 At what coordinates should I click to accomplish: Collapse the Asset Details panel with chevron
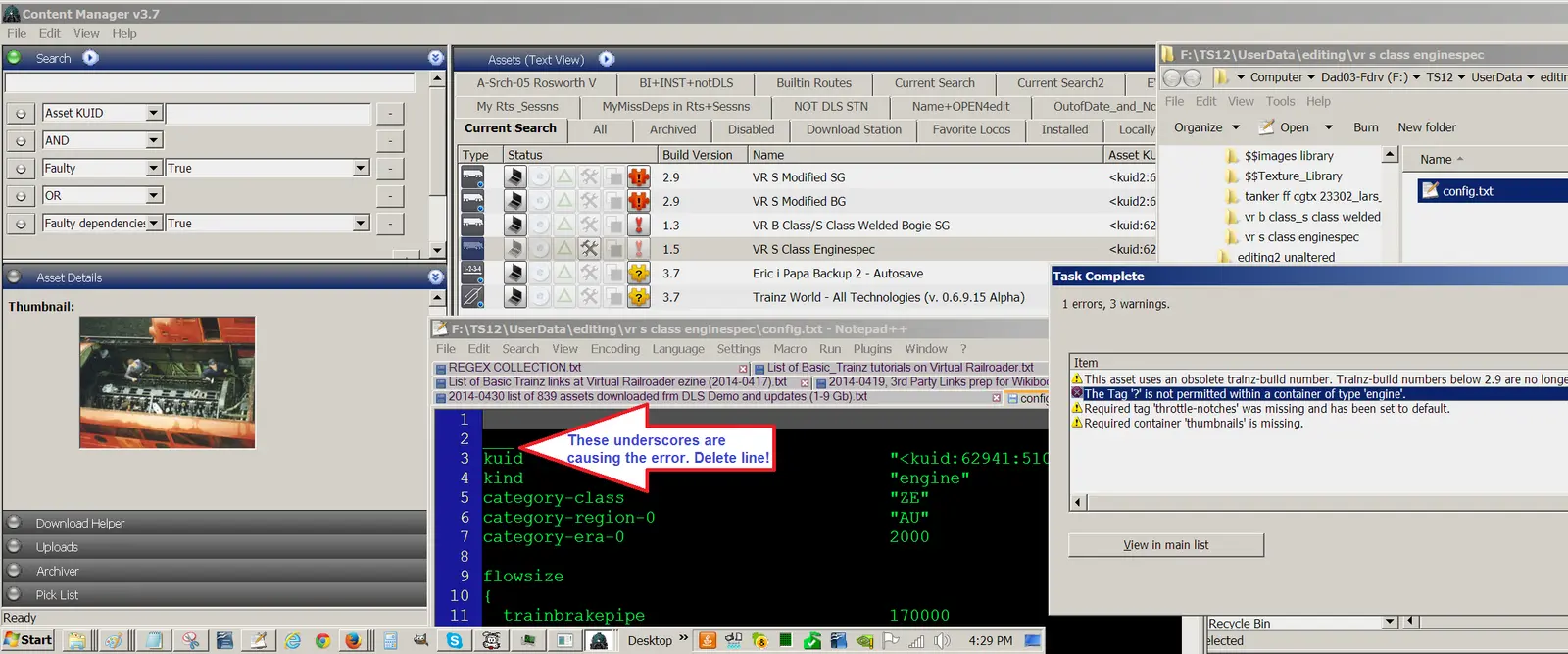(436, 277)
